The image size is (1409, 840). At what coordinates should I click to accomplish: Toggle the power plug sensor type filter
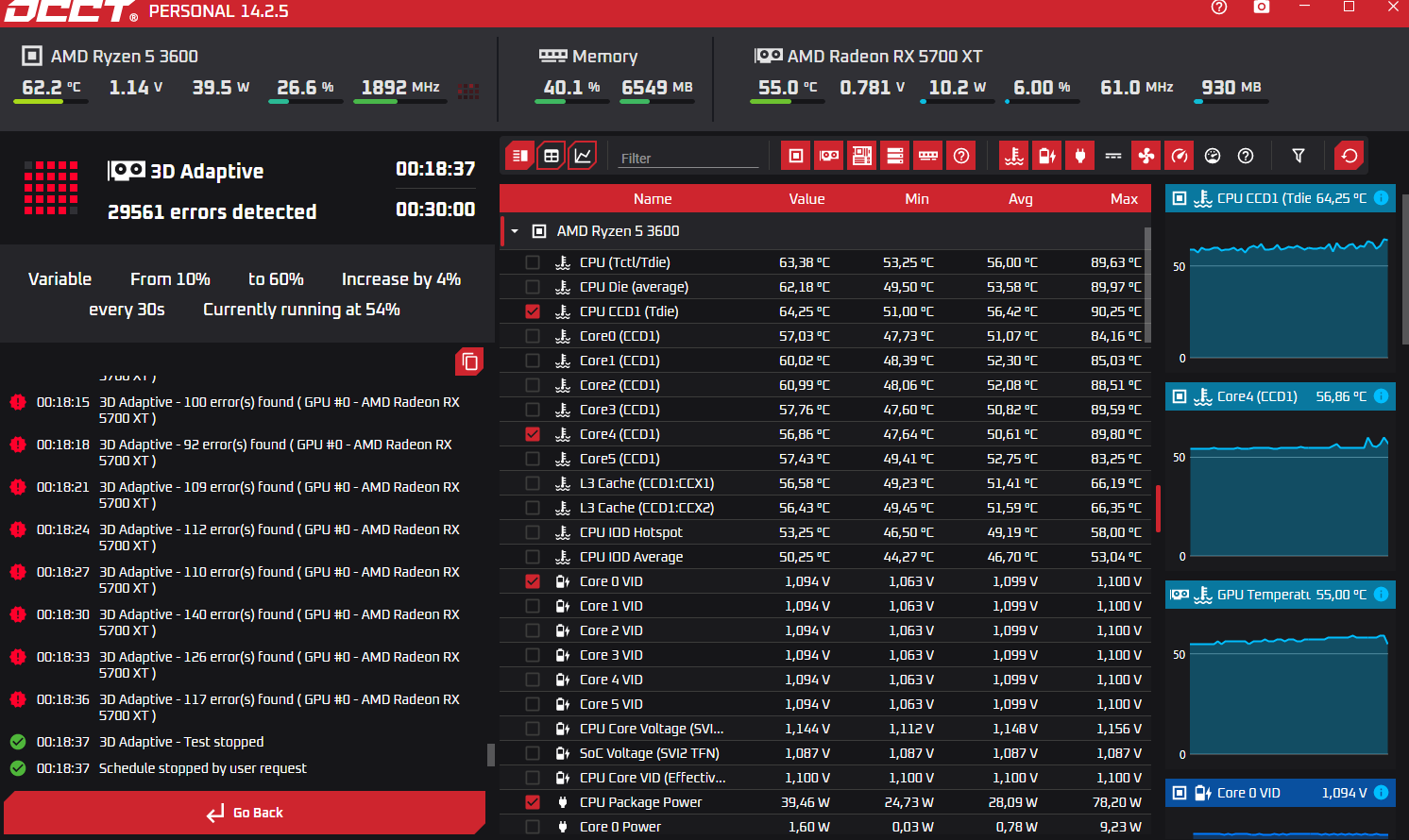(1080, 156)
